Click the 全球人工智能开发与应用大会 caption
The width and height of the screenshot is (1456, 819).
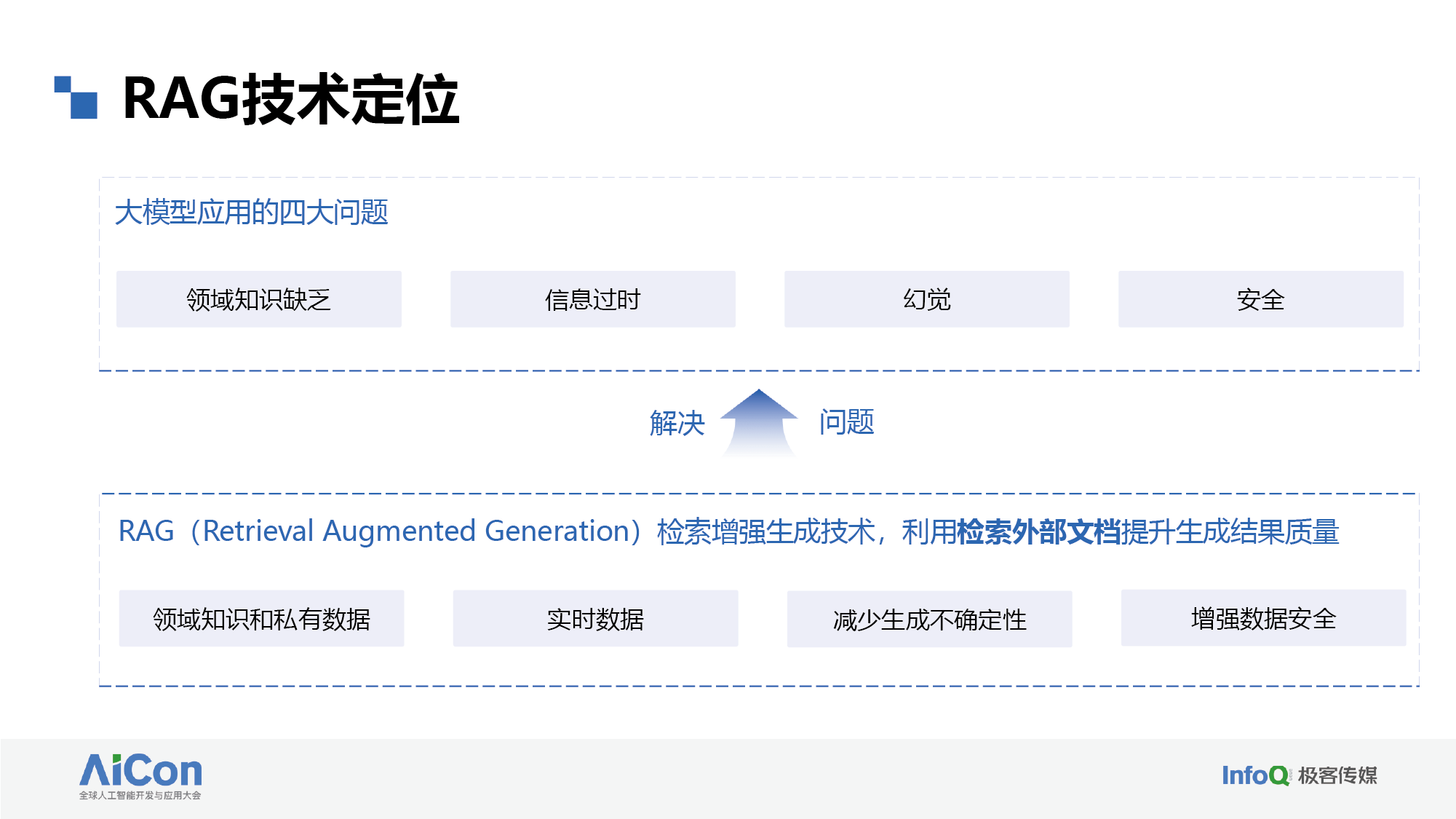pos(140,796)
